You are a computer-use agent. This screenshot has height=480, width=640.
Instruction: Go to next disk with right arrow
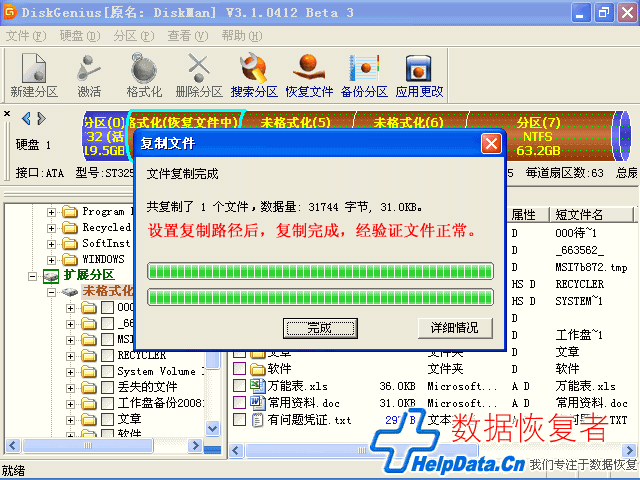tap(41, 119)
